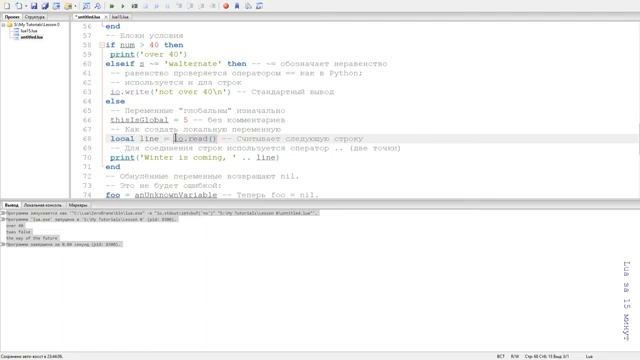Click the R/W indicator in status bar

click(x=515, y=356)
